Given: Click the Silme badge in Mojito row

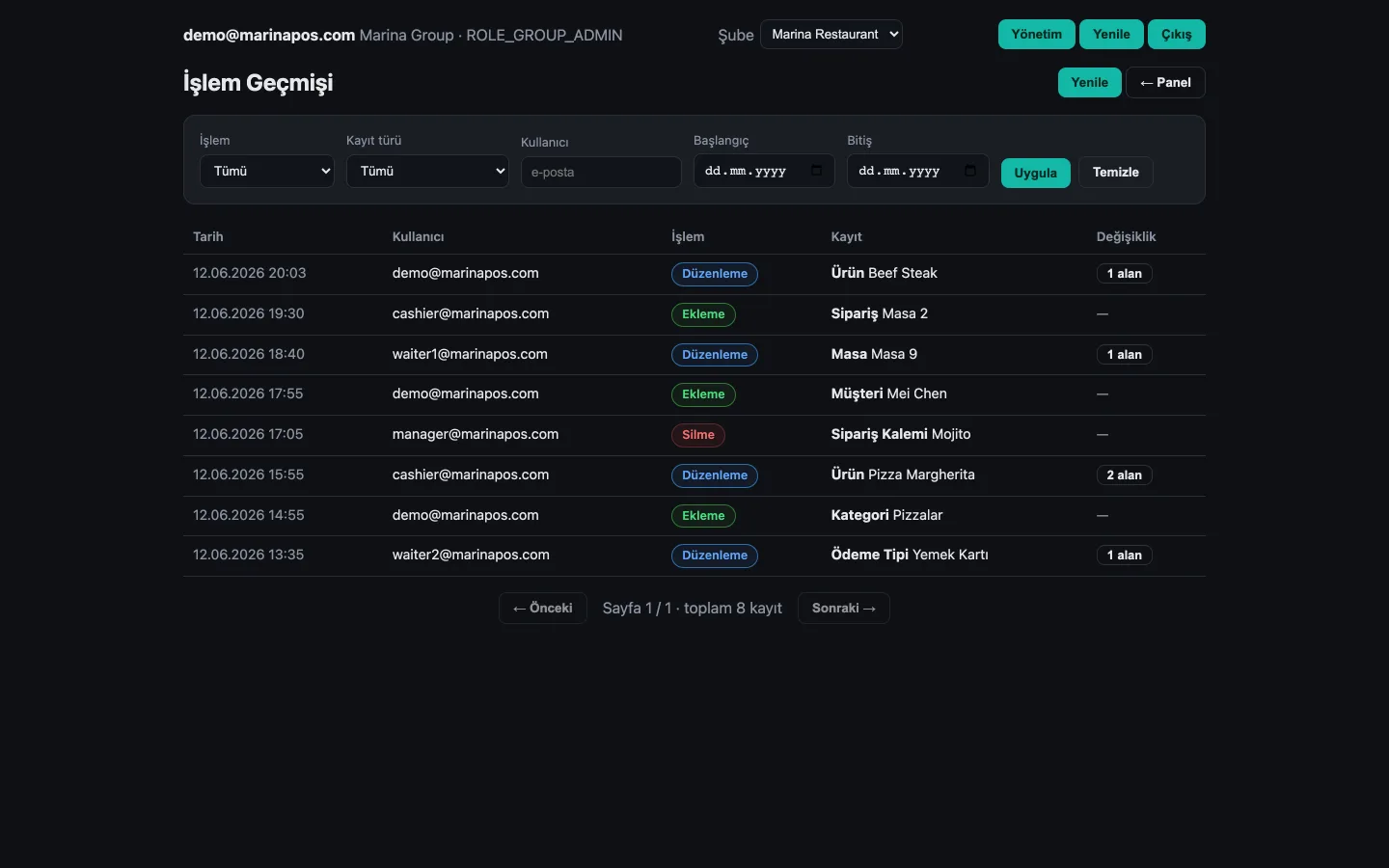Looking at the screenshot, I should (x=698, y=435).
